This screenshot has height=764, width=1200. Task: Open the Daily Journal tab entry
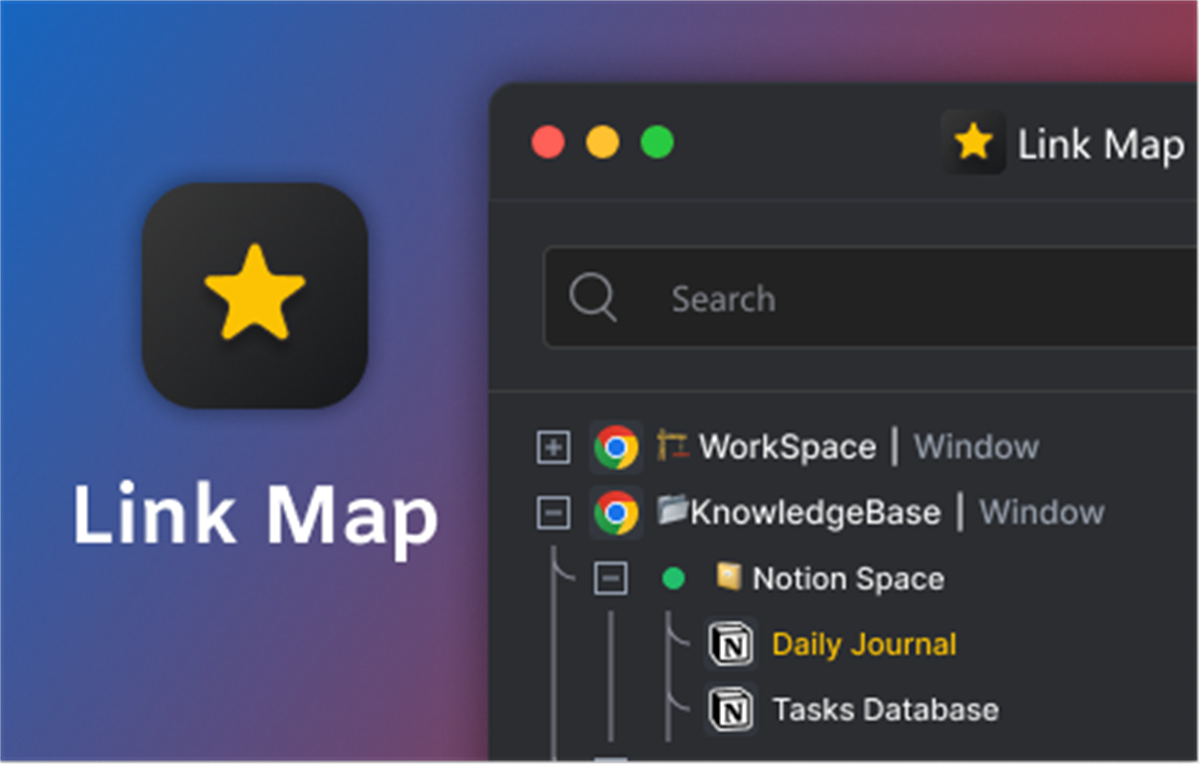tap(864, 644)
